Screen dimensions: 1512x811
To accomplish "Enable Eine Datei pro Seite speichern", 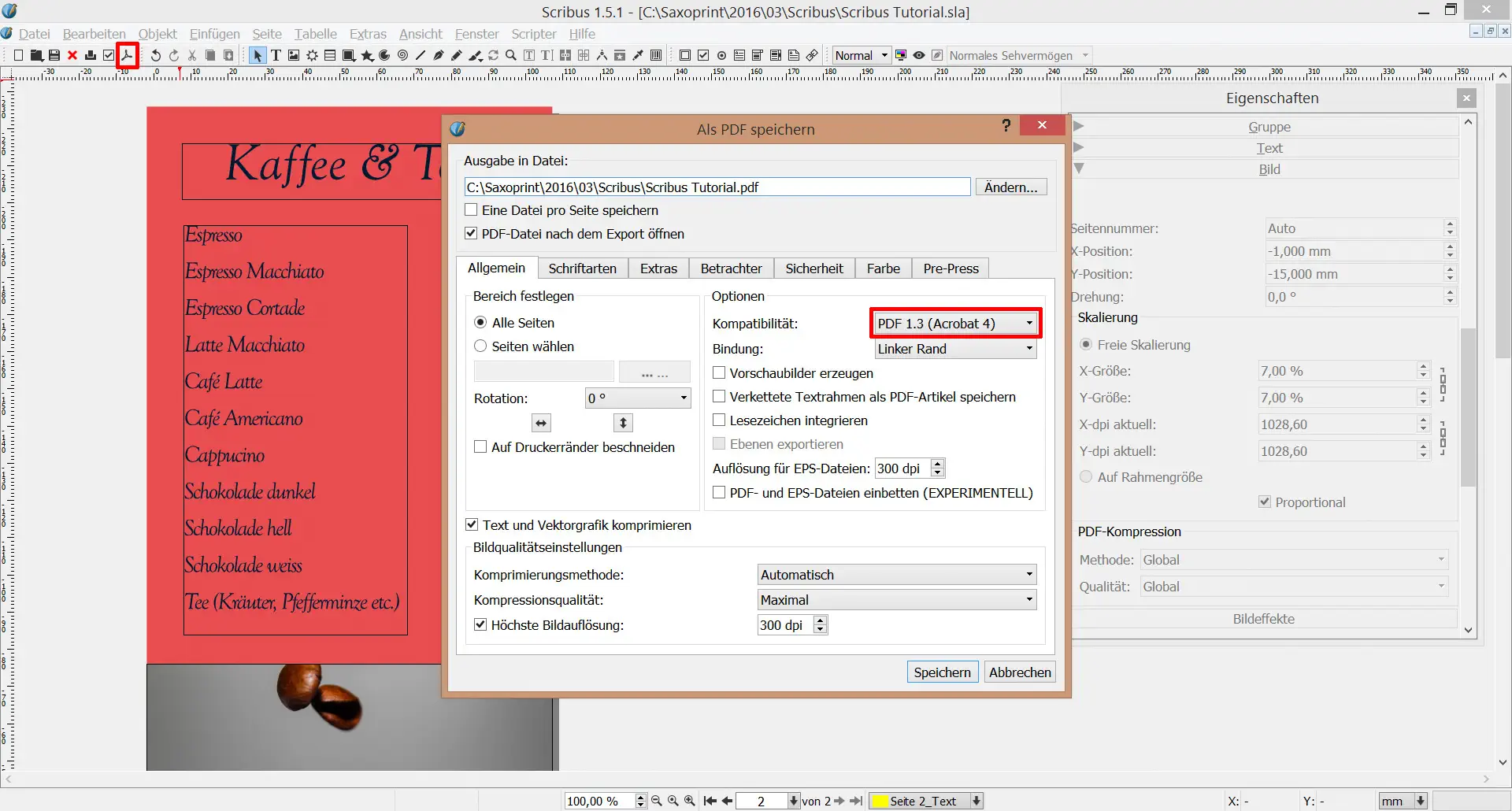I will click(471, 209).
